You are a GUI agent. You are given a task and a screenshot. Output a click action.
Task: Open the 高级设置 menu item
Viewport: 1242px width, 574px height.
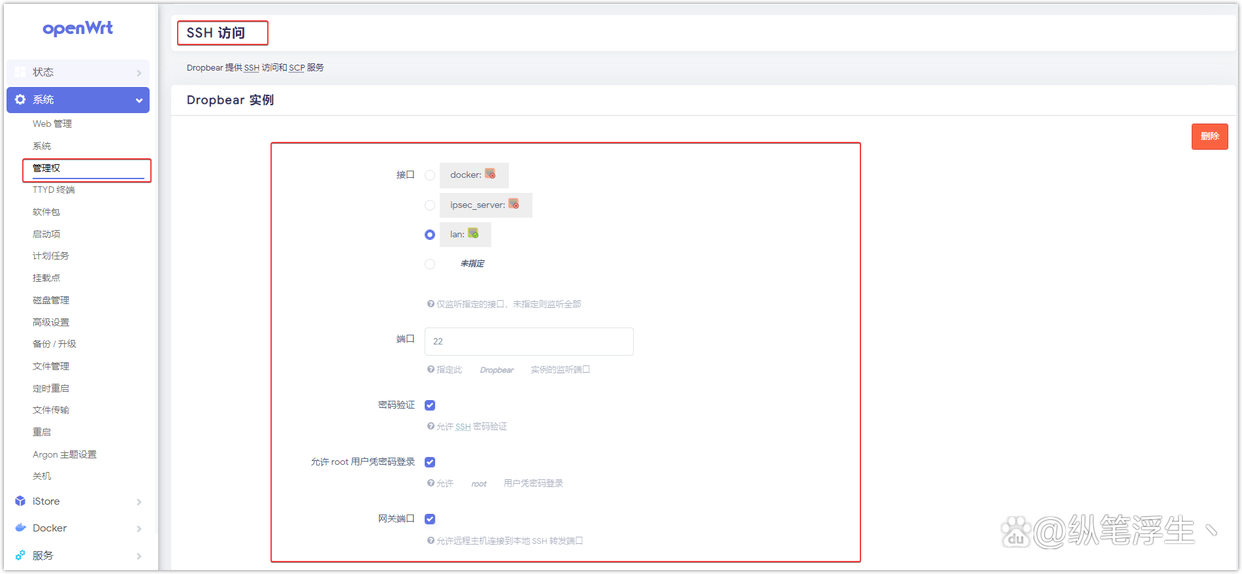pos(51,322)
